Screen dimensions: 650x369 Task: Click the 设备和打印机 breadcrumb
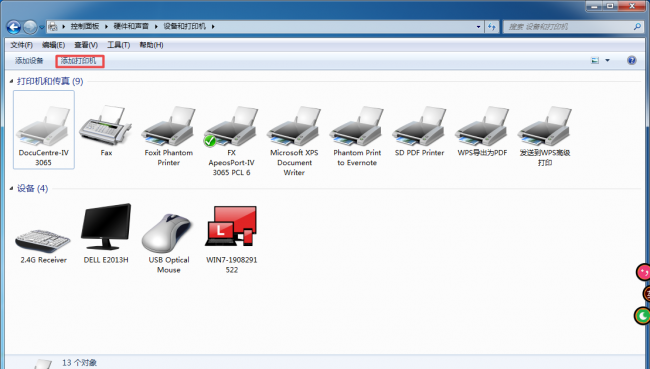pos(184,27)
